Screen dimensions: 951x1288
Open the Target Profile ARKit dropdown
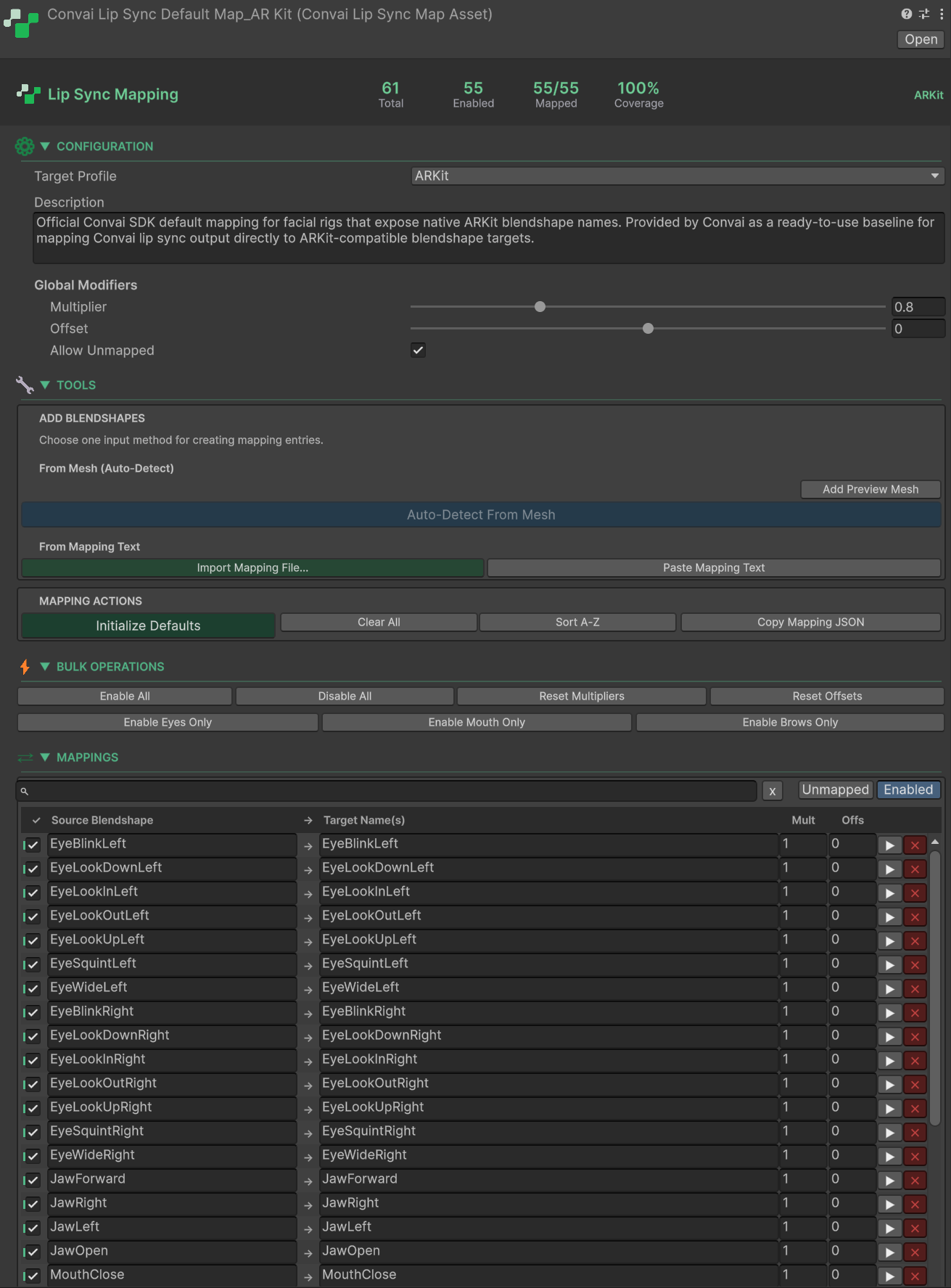pos(676,176)
